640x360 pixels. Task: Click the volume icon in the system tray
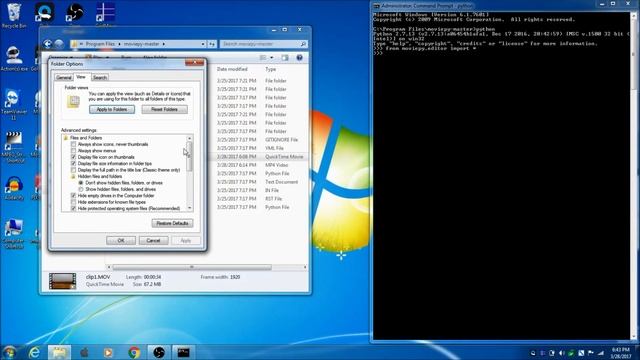coord(562,353)
